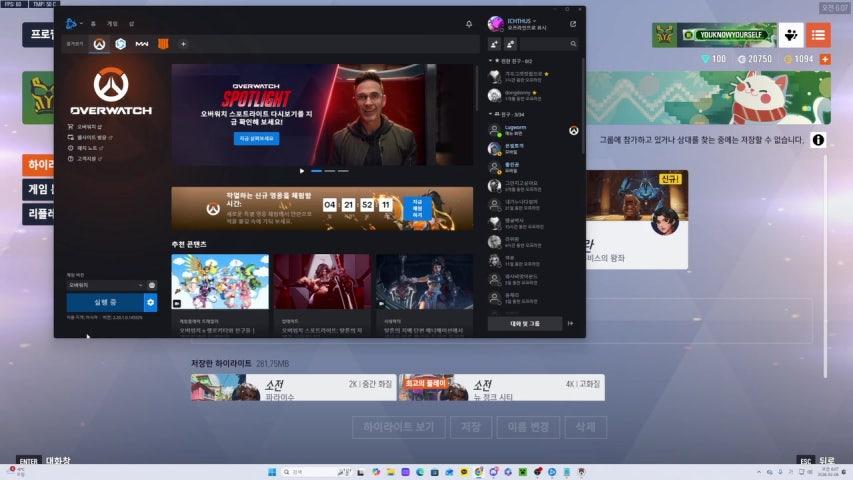The width and height of the screenshot is (853, 480).
Task: Expand the game version dropdown
Action: pos(106,285)
